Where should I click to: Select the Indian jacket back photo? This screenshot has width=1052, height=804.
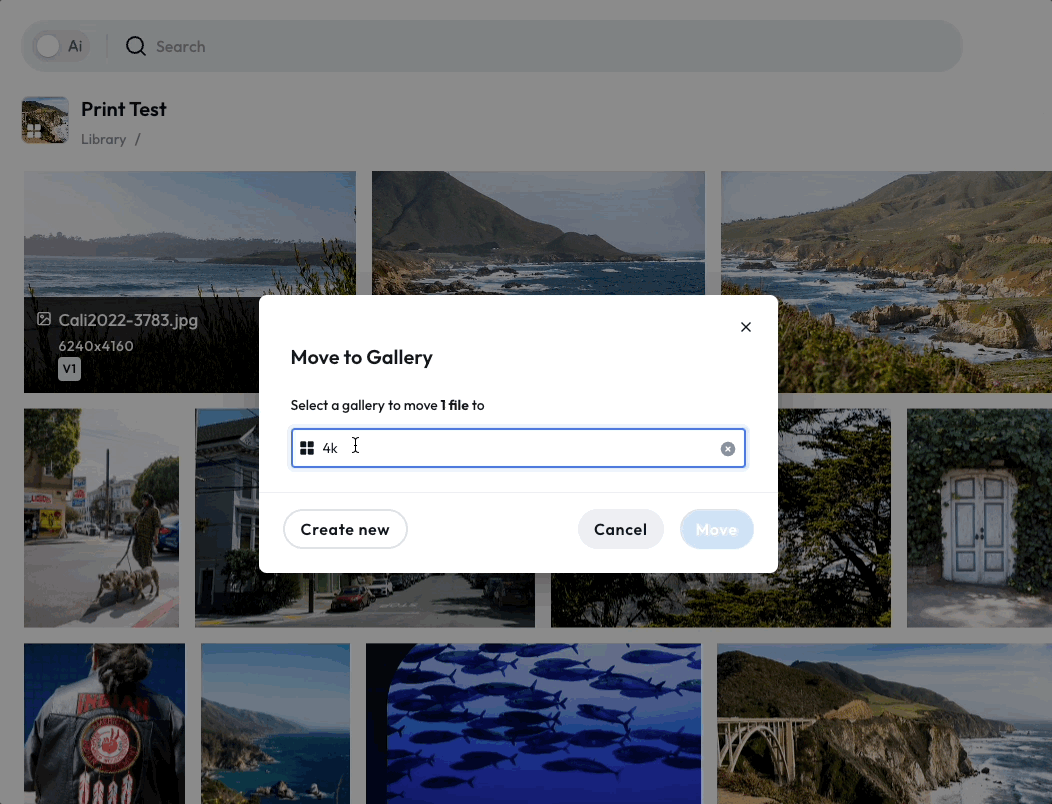pyautogui.click(x=104, y=723)
